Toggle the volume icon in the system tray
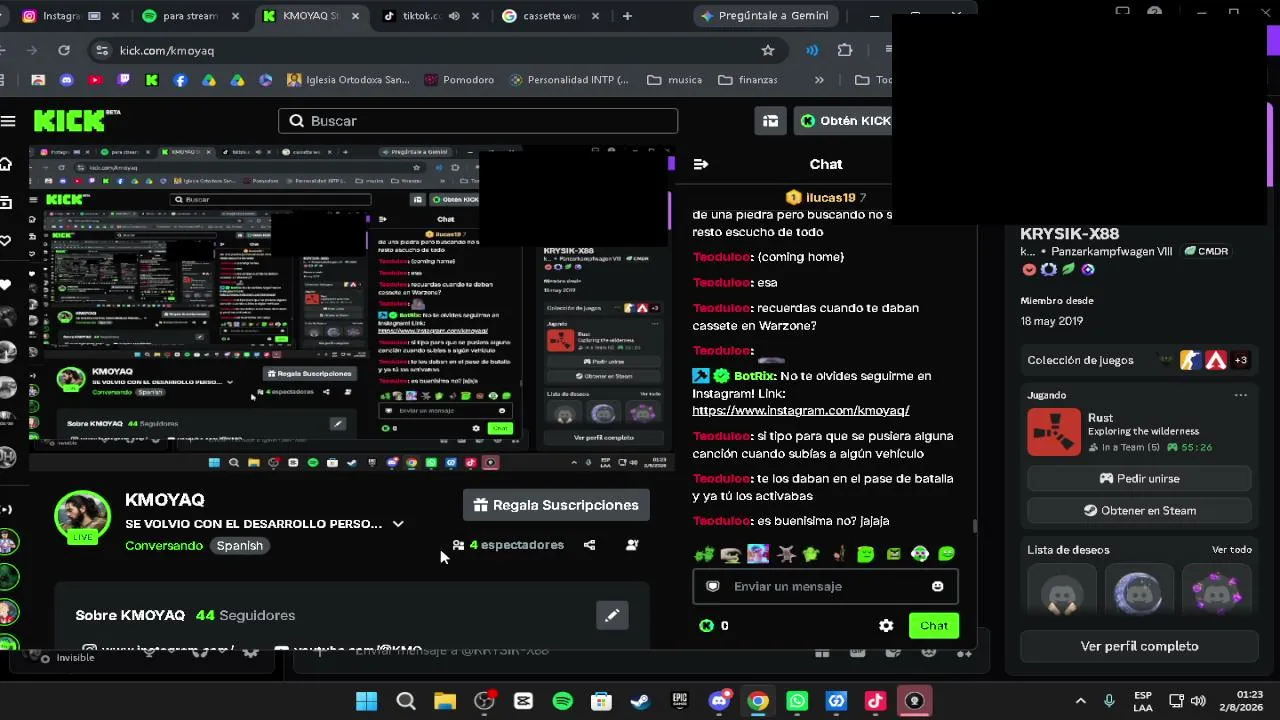The image size is (1280, 720). [1198, 701]
